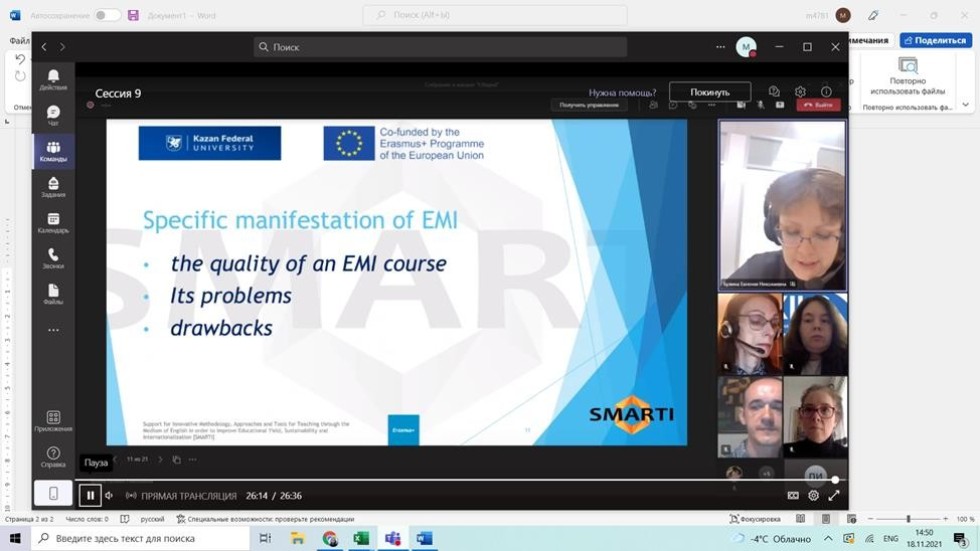Open the Apps (Приложения) icon in sidebar
This screenshot has width=980, height=551.
pos(53,421)
